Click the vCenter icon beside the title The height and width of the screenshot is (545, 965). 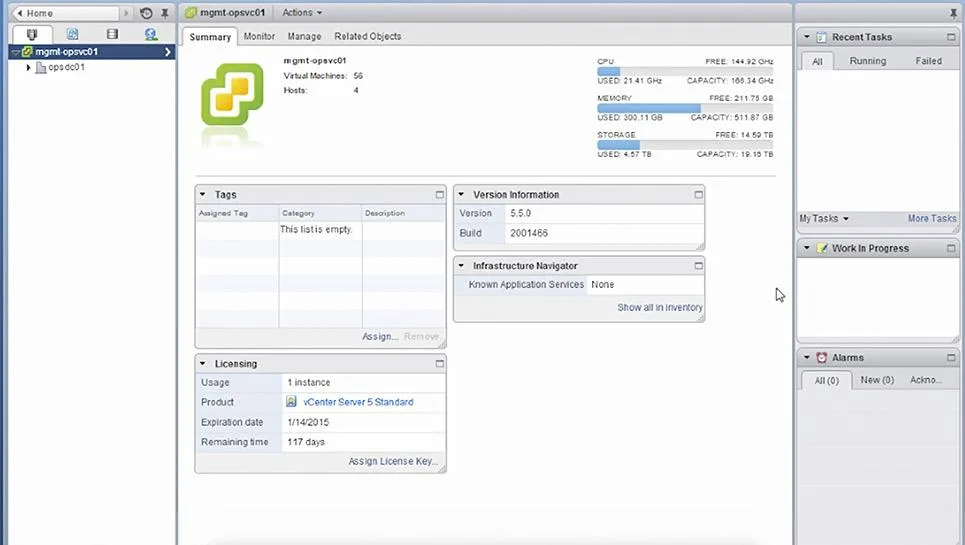tap(191, 12)
